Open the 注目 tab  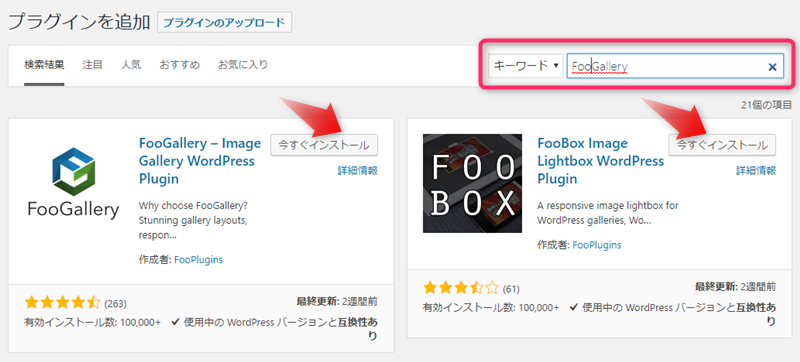point(92,65)
